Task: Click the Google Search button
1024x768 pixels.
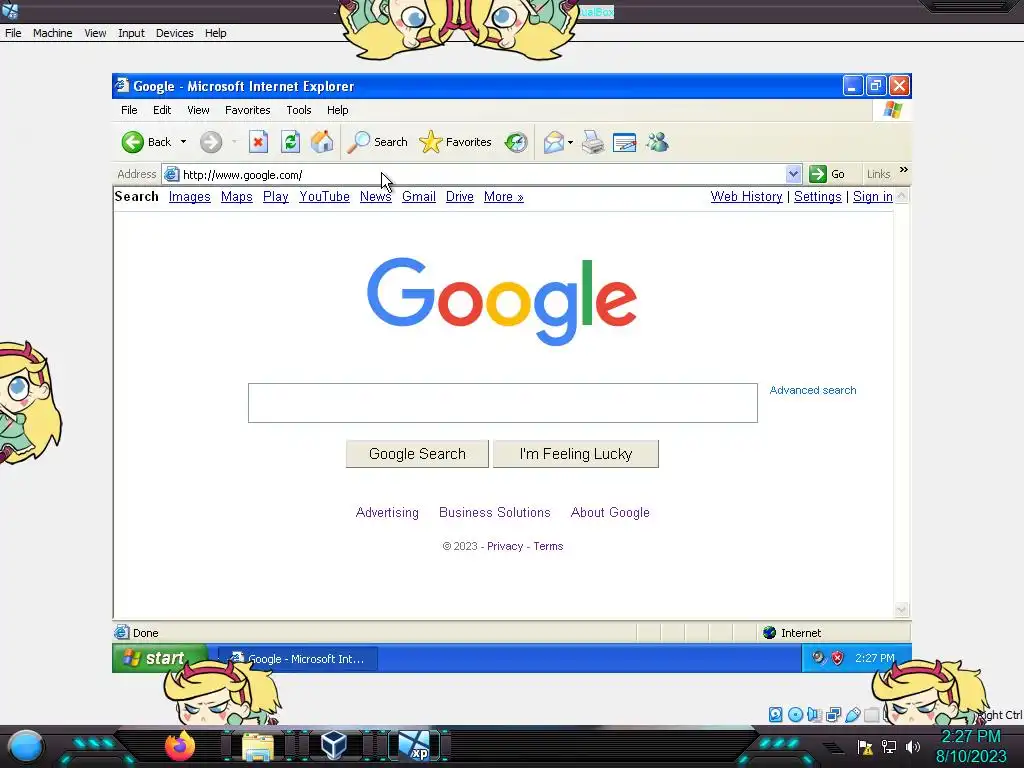Action: 417,454
